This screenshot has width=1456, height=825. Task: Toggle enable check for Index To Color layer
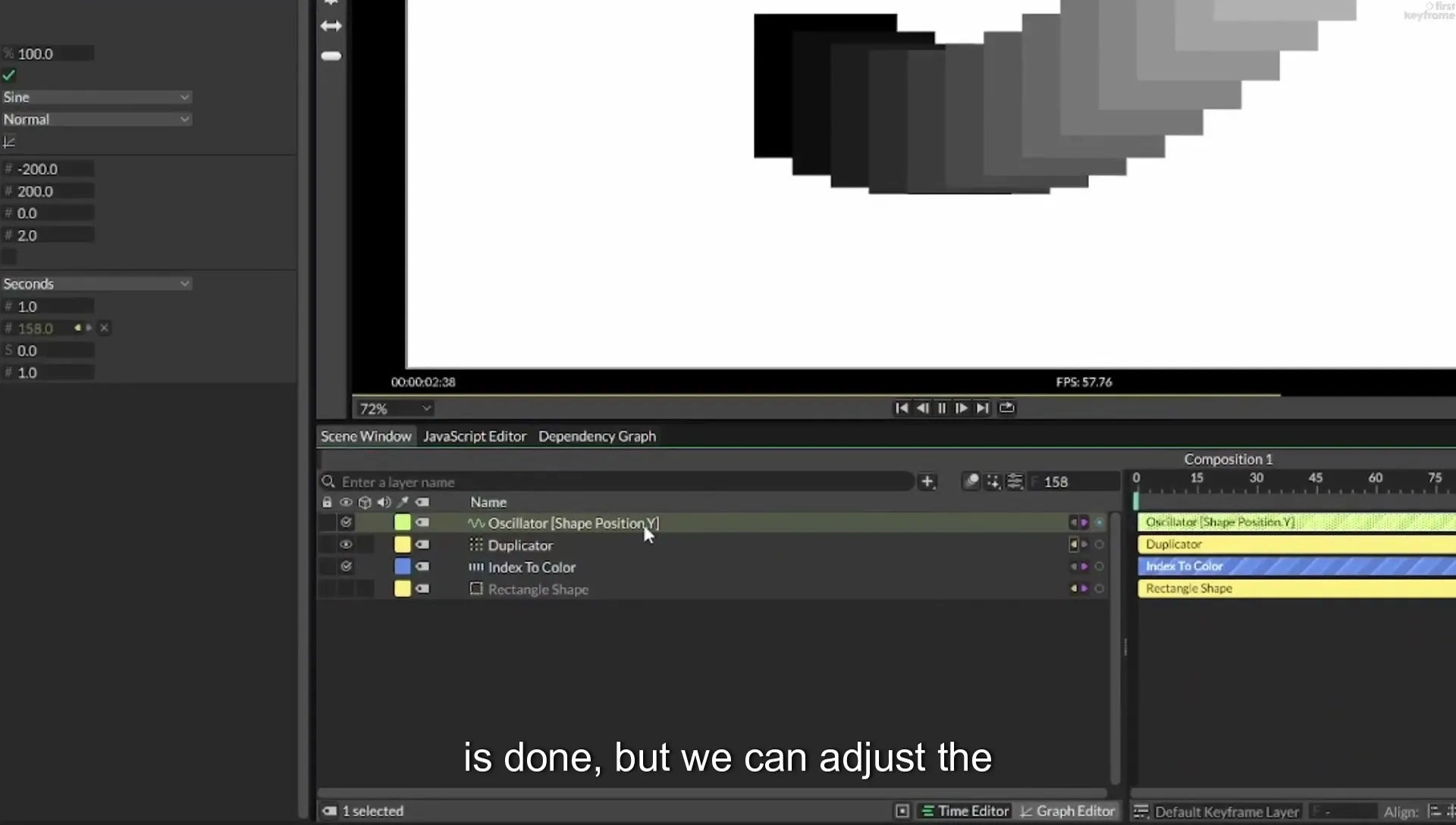[346, 566]
